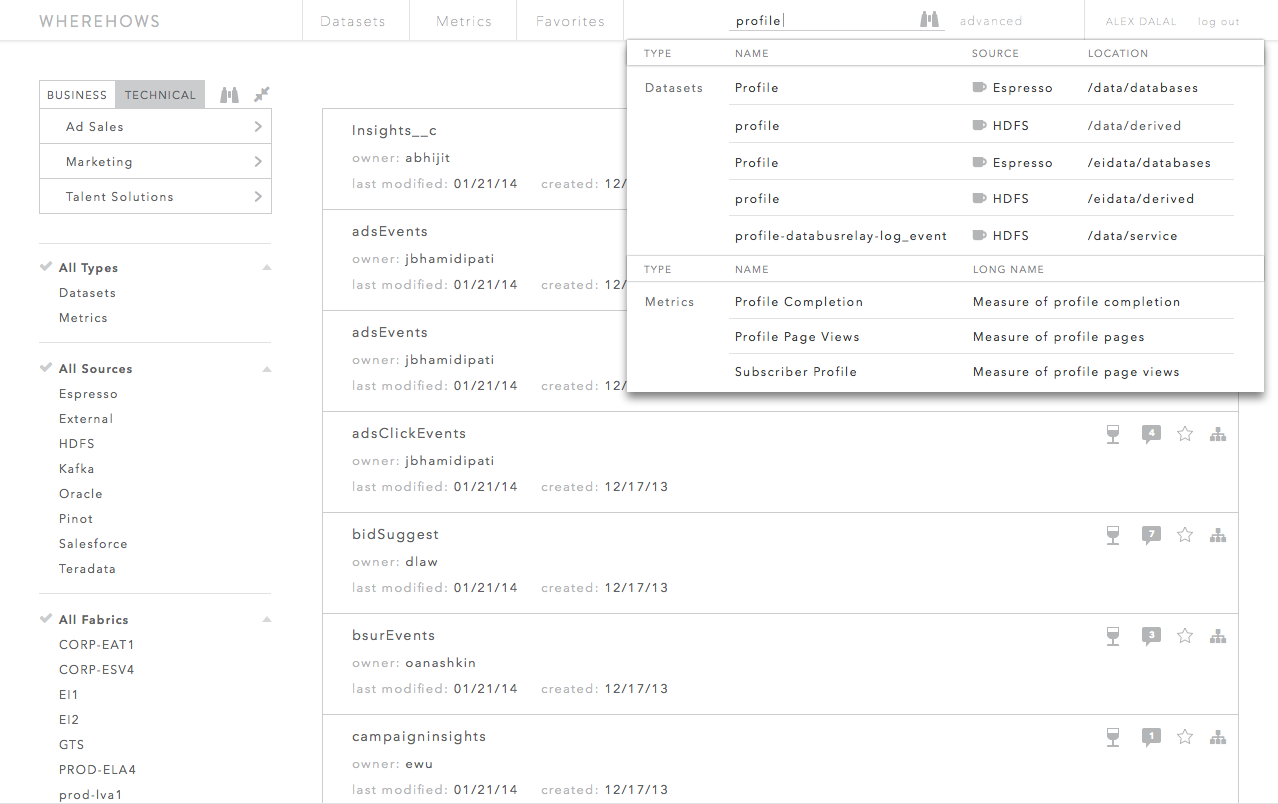The height and width of the screenshot is (804, 1278).
Task: Click the tag icon for the /data/databases Profile row
Action: pos(979,88)
